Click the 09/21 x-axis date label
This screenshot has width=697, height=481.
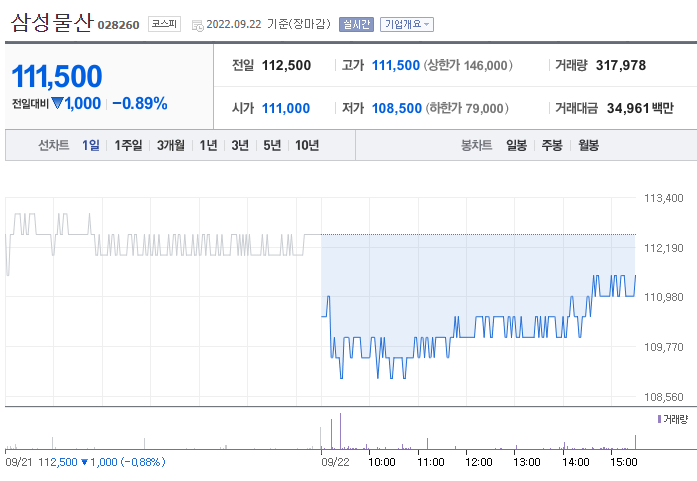tap(19, 462)
